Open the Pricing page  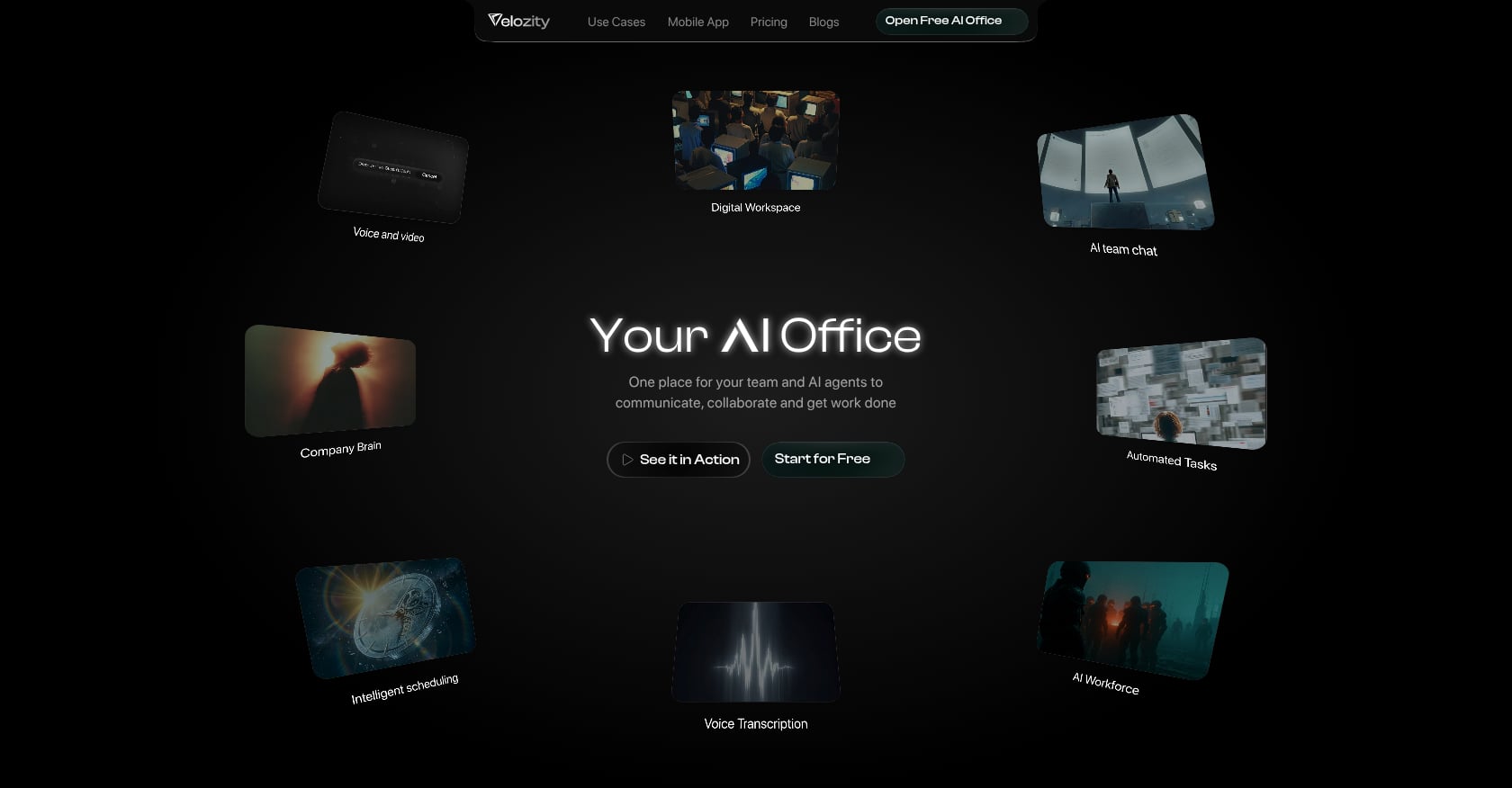point(769,22)
